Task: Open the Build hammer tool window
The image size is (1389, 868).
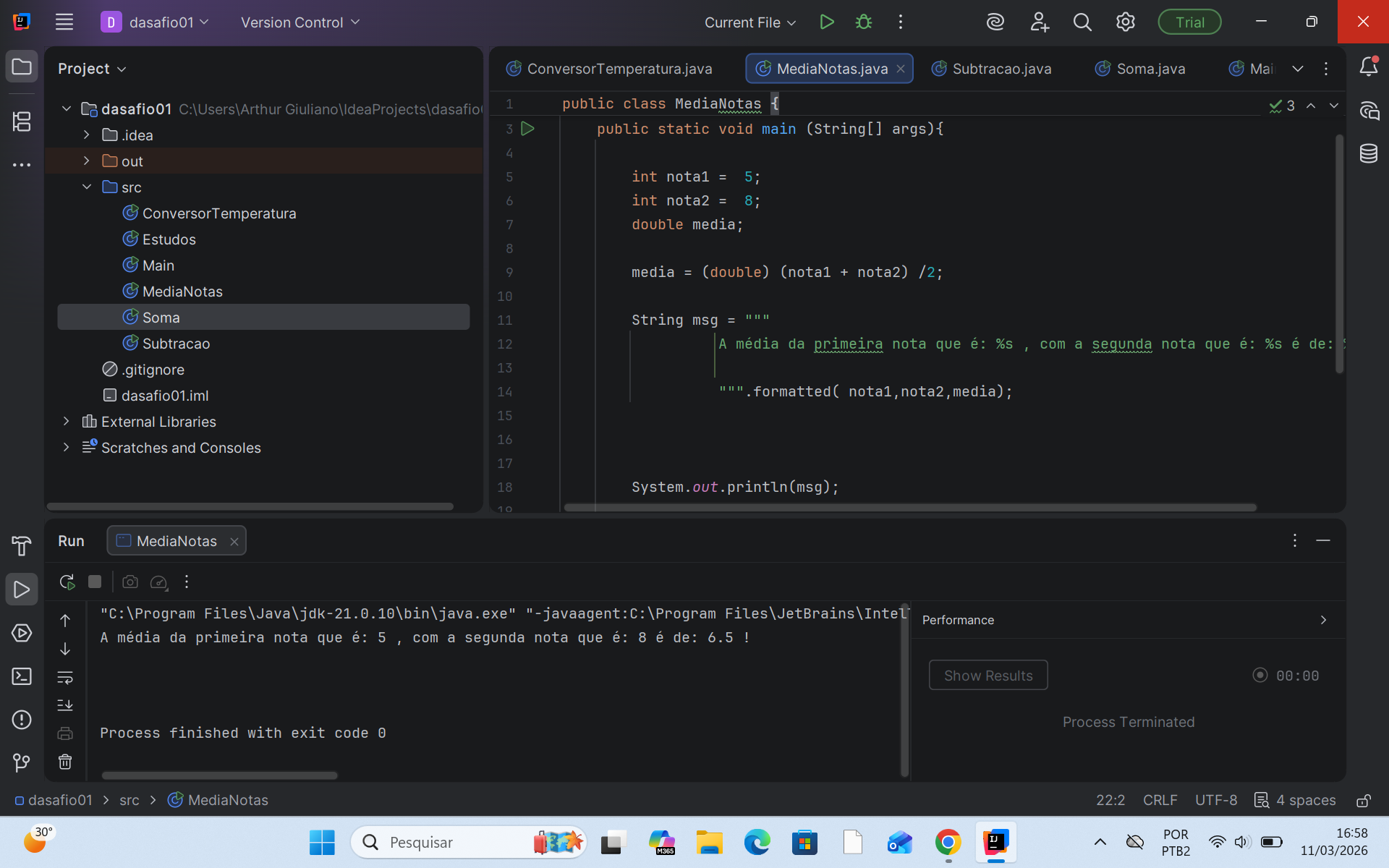Action: pyautogui.click(x=22, y=546)
